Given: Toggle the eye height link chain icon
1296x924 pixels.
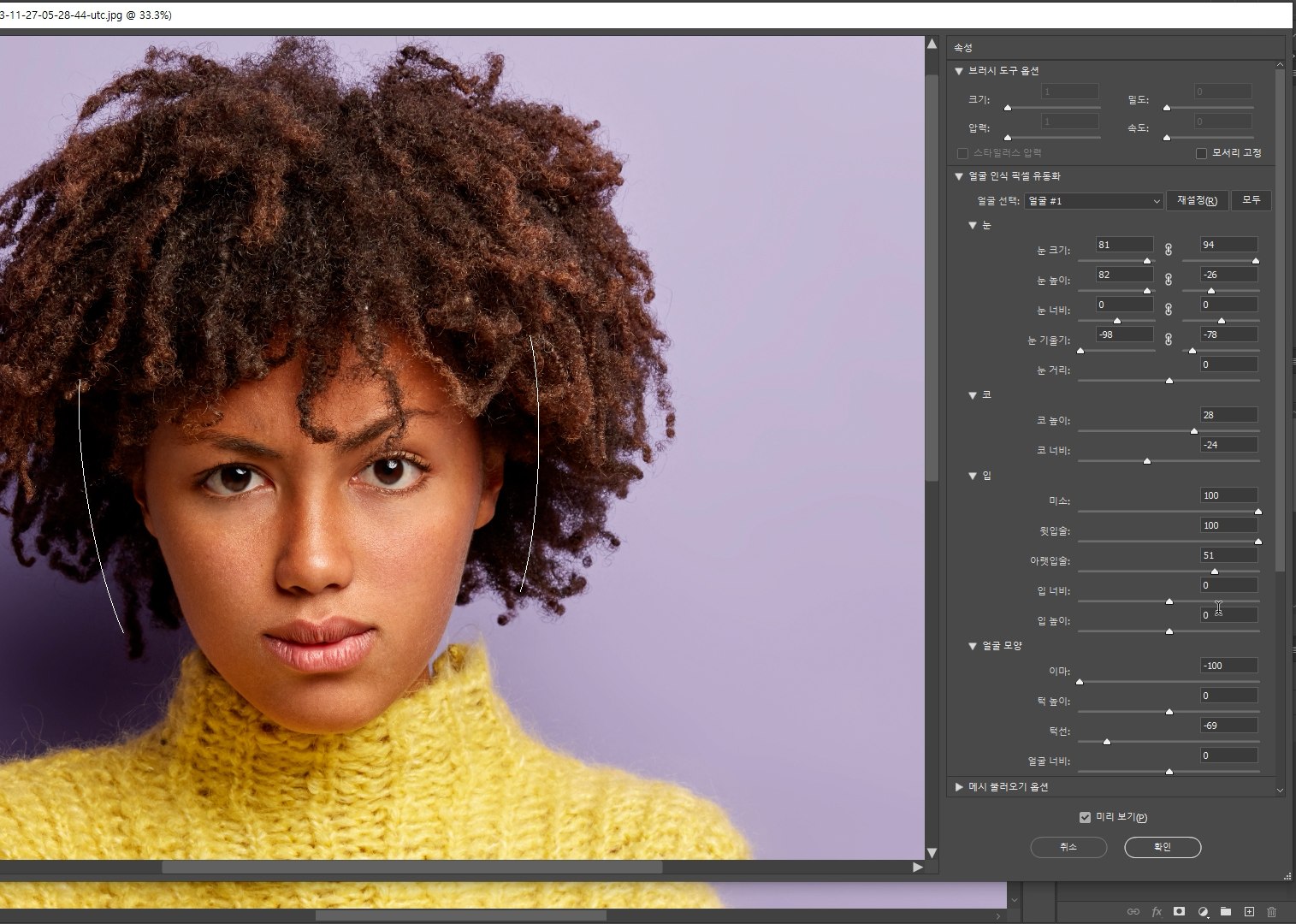Looking at the screenshot, I should click(1169, 279).
